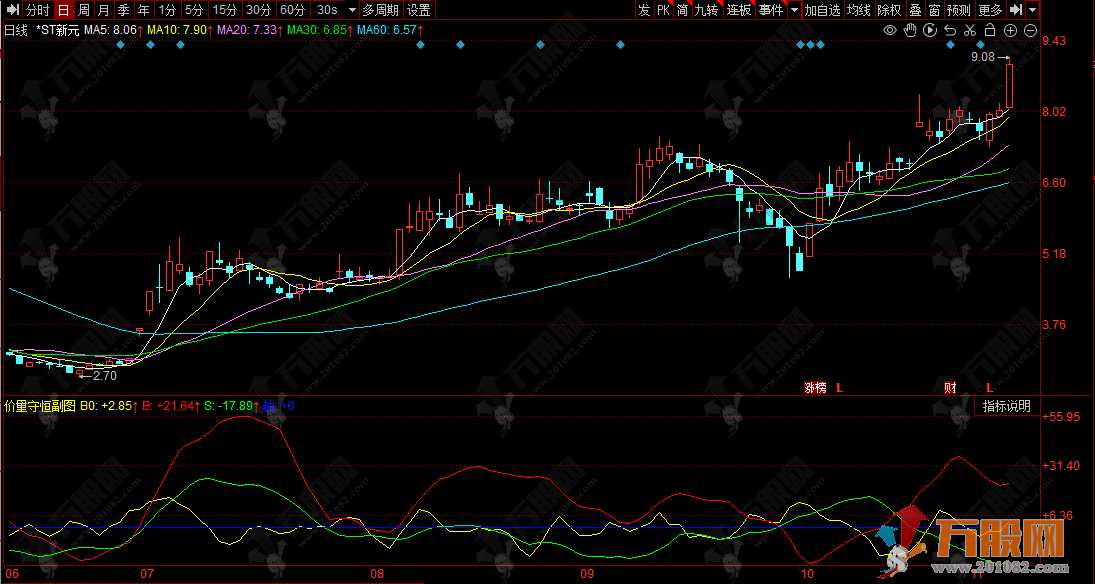1095x584 pixels.
Task: Zoom out with the minus circle icon
Action: (x=1030, y=31)
